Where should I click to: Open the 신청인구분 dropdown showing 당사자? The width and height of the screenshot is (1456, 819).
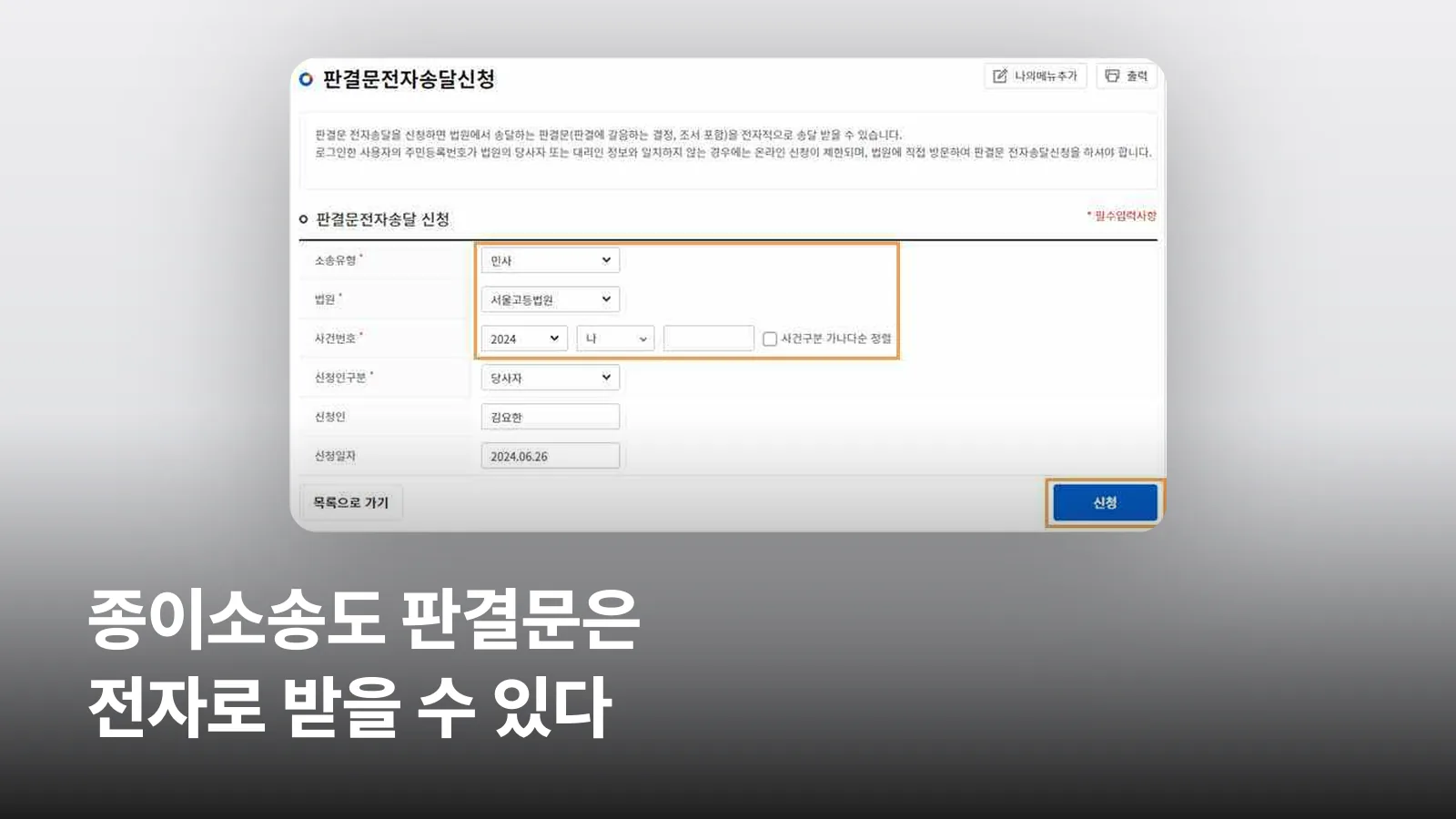[550, 378]
